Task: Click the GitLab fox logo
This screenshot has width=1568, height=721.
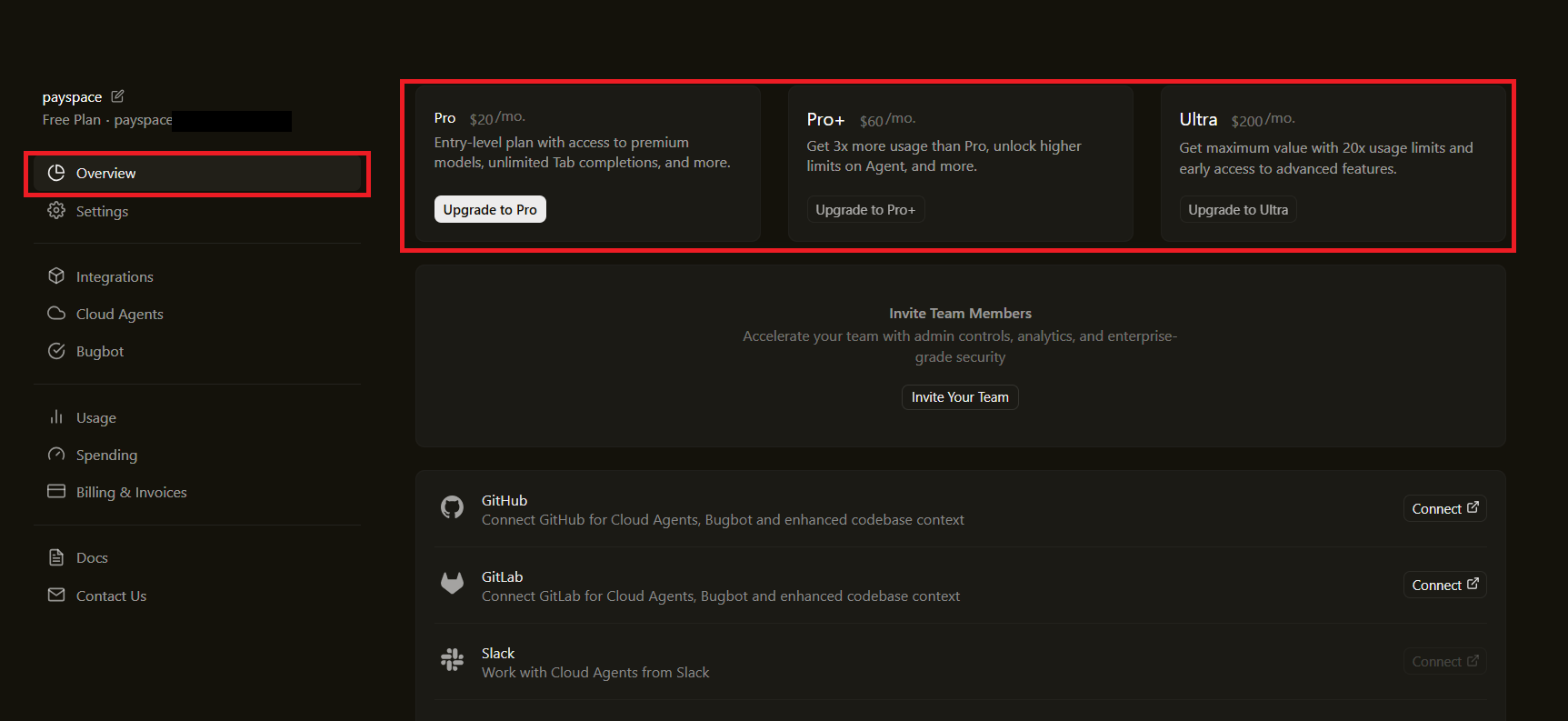Action: 452,584
